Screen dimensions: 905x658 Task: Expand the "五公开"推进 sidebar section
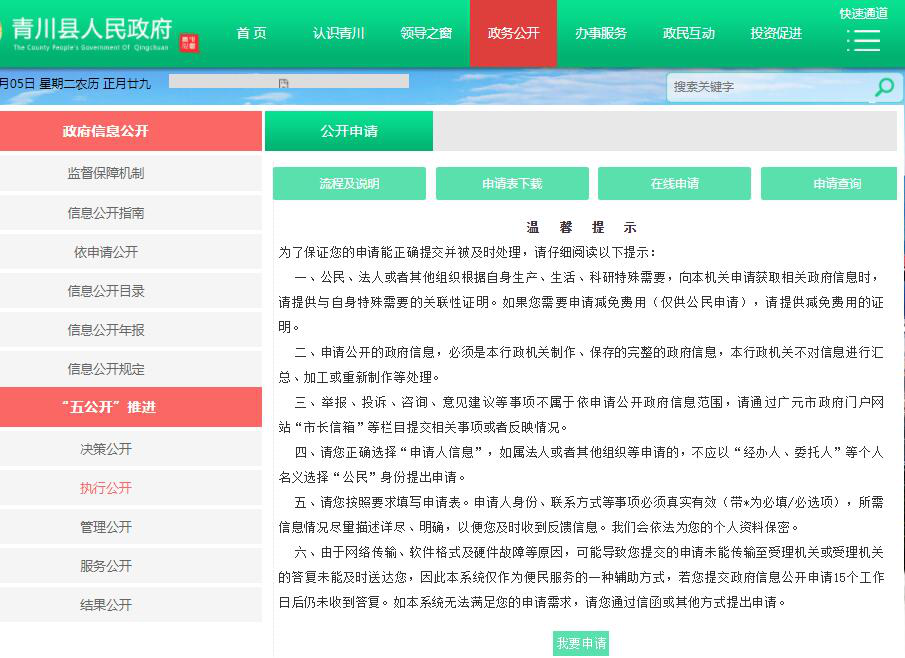pos(131,407)
